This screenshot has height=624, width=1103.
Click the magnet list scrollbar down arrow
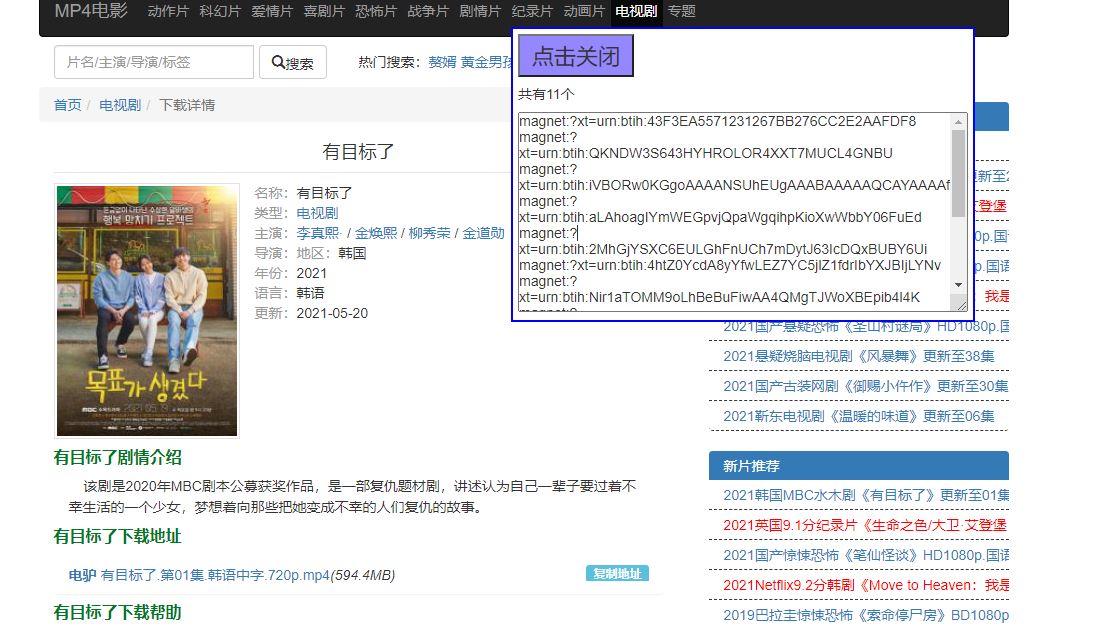coord(959,285)
